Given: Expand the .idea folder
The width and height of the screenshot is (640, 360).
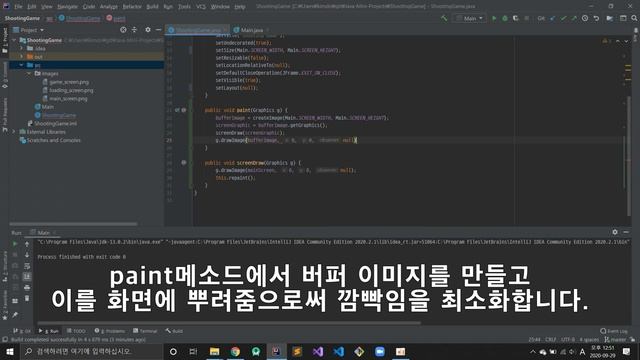Looking at the screenshot, I should (x=21, y=48).
